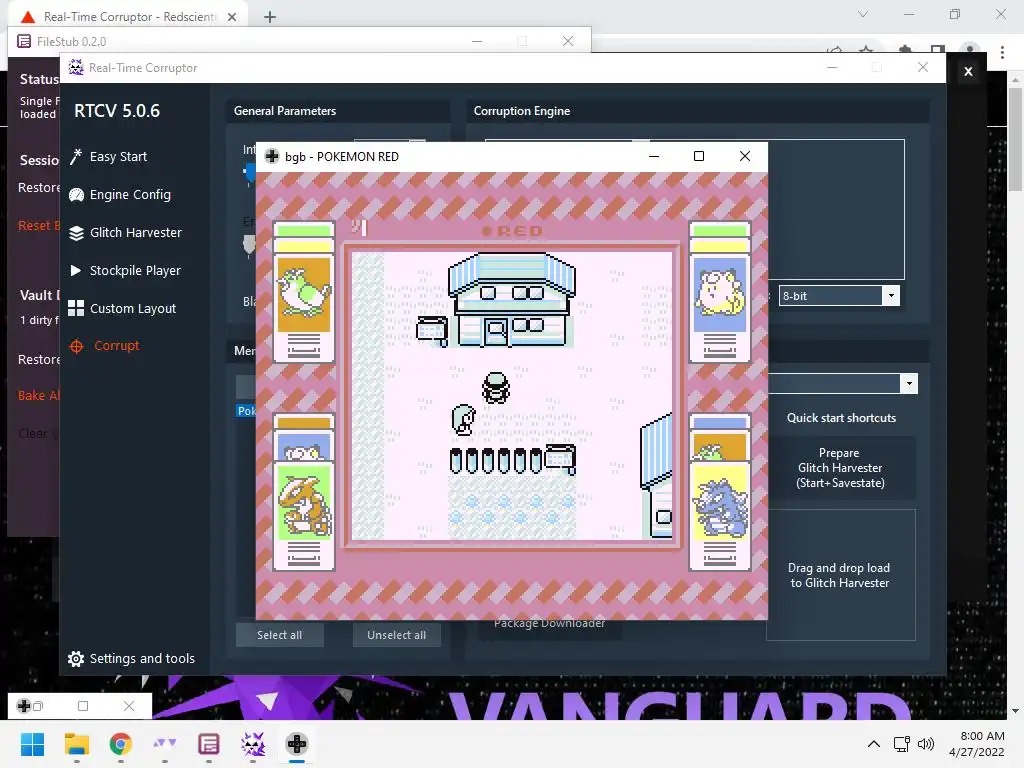This screenshot has width=1024, height=768.
Task: Switch to the bgb emulator taskbar icon
Action: tap(297, 744)
